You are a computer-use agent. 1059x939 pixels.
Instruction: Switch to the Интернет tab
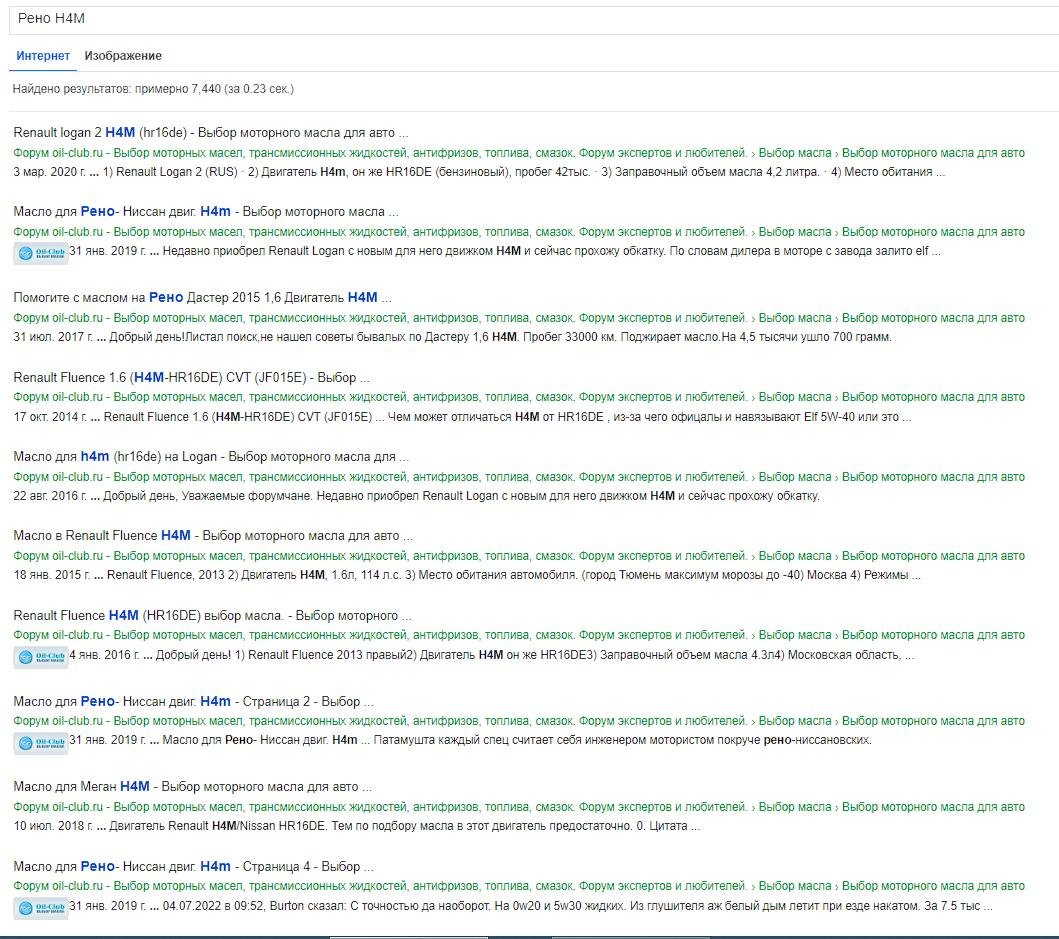(43, 56)
